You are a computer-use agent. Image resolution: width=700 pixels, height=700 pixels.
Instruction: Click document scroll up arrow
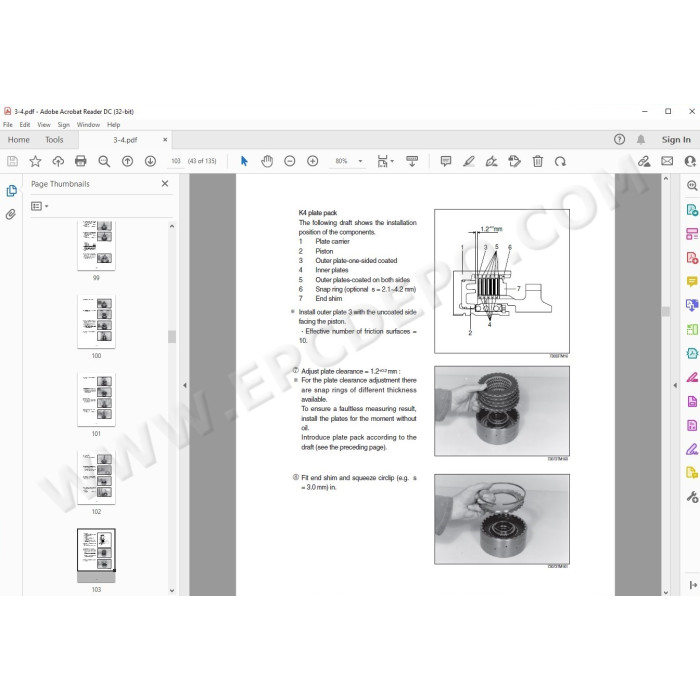click(x=666, y=179)
